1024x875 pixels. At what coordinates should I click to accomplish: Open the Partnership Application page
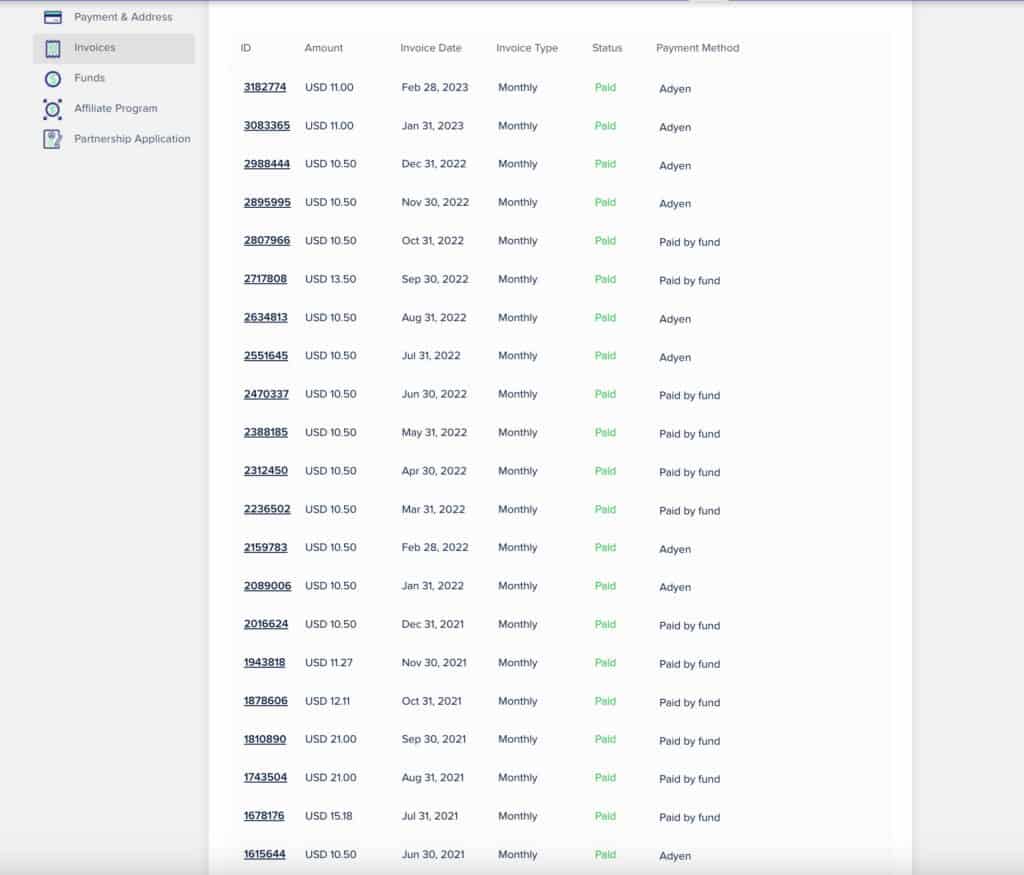coord(131,138)
